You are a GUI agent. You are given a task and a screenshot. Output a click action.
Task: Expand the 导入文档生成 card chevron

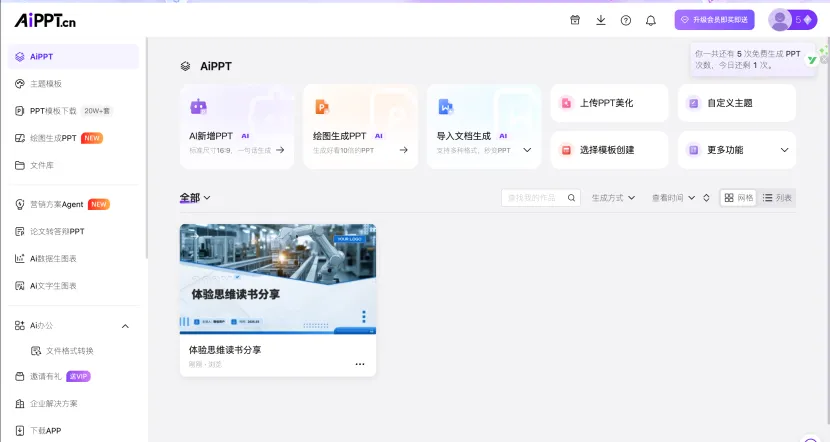527,150
